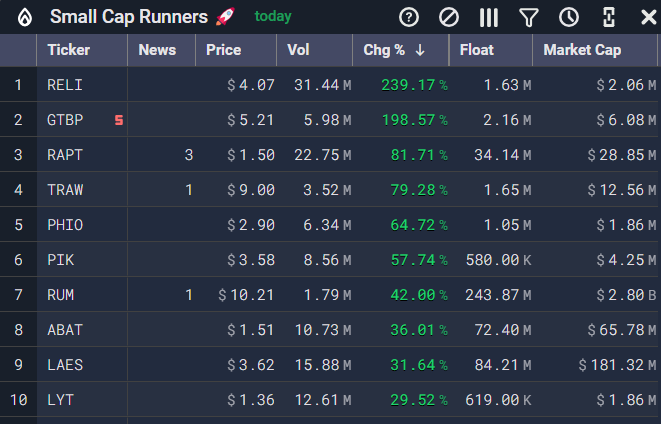Click the 57.74 % change value

point(419,260)
